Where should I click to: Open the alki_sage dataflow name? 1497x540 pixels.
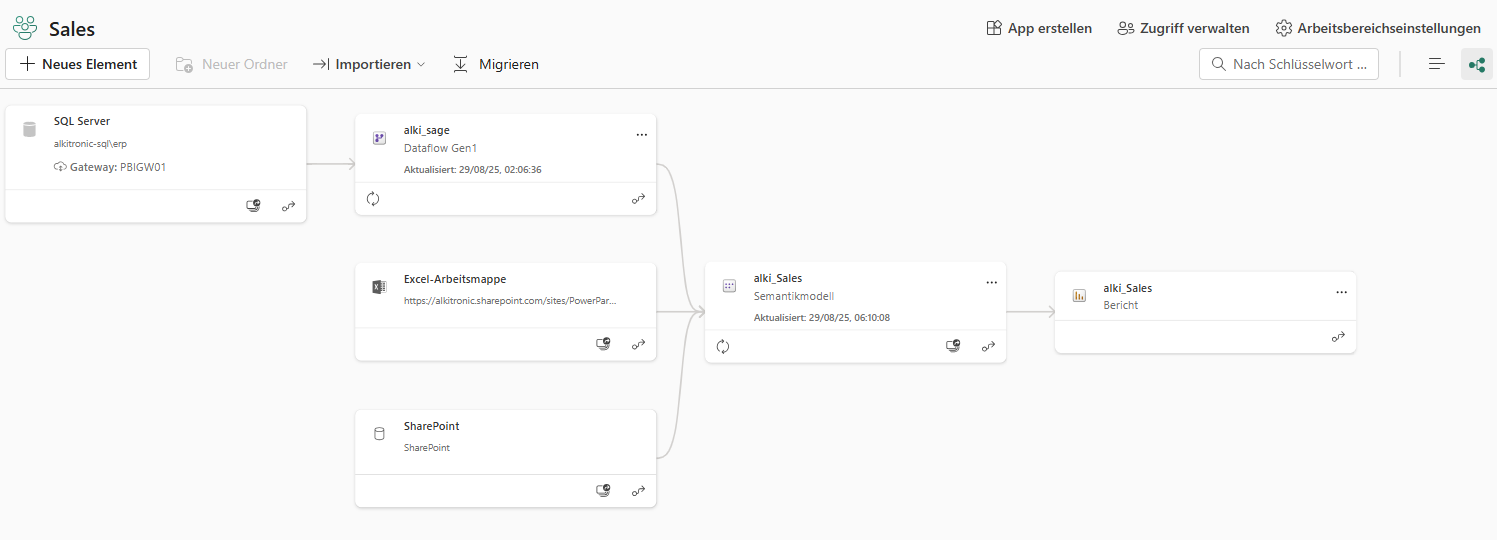[427, 130]
